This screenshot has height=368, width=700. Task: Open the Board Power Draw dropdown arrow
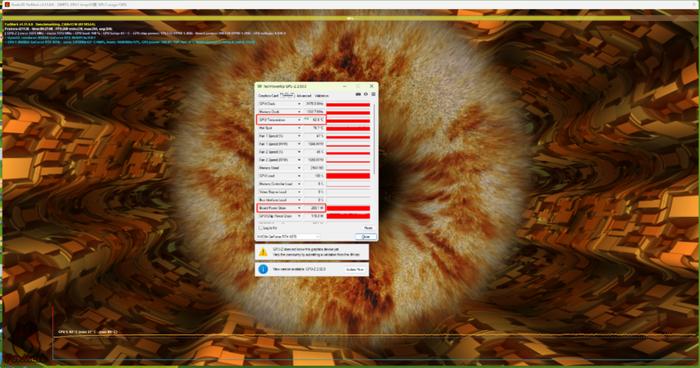click(299, 208)
